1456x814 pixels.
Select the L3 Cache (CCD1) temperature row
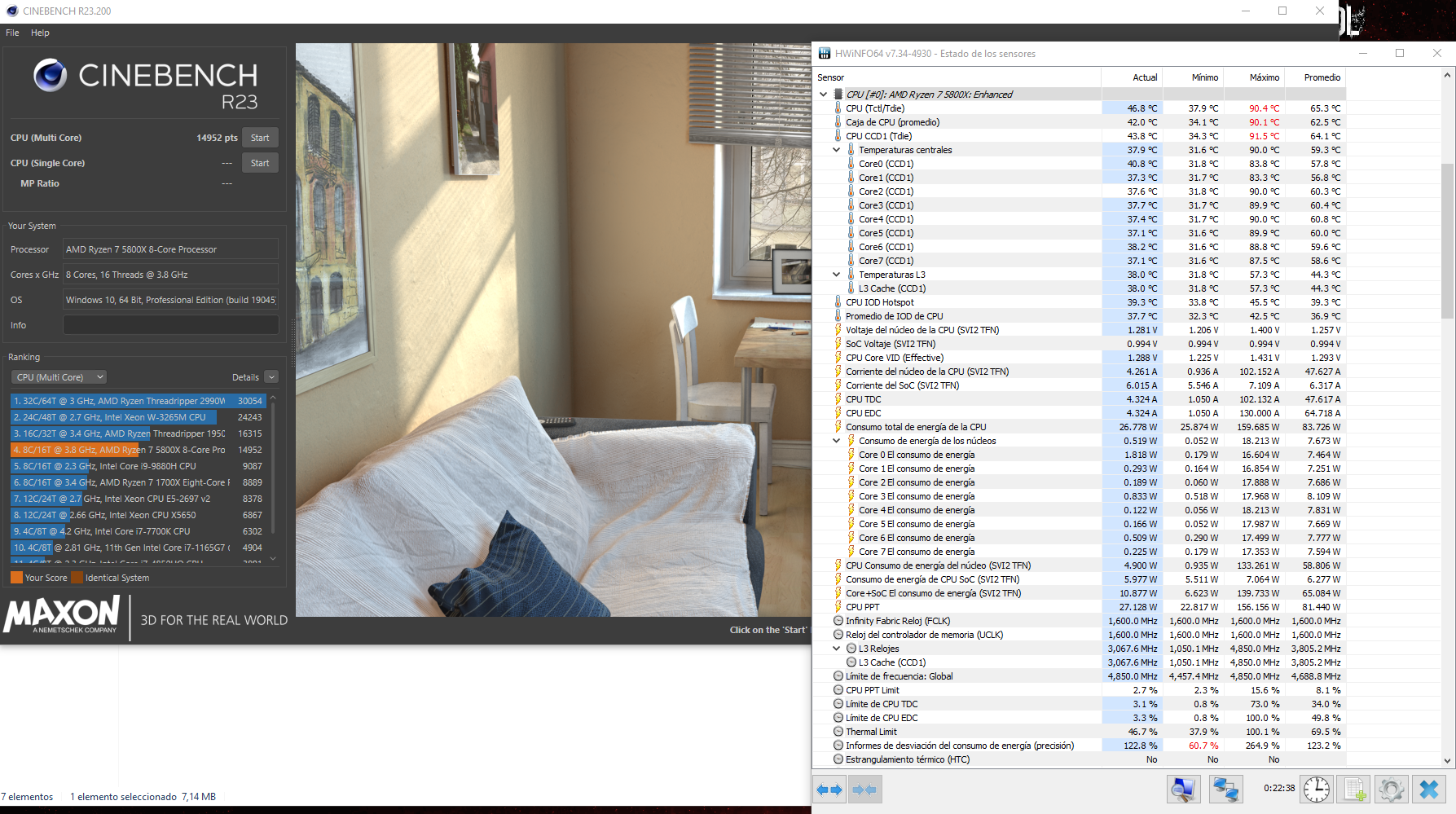(x=1079, y=288)
